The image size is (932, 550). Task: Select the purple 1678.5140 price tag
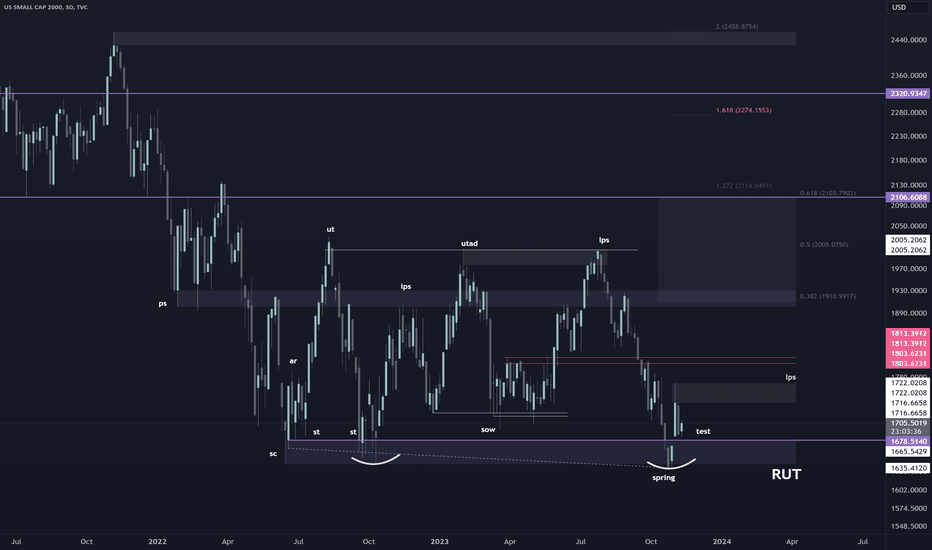[908, 442]
